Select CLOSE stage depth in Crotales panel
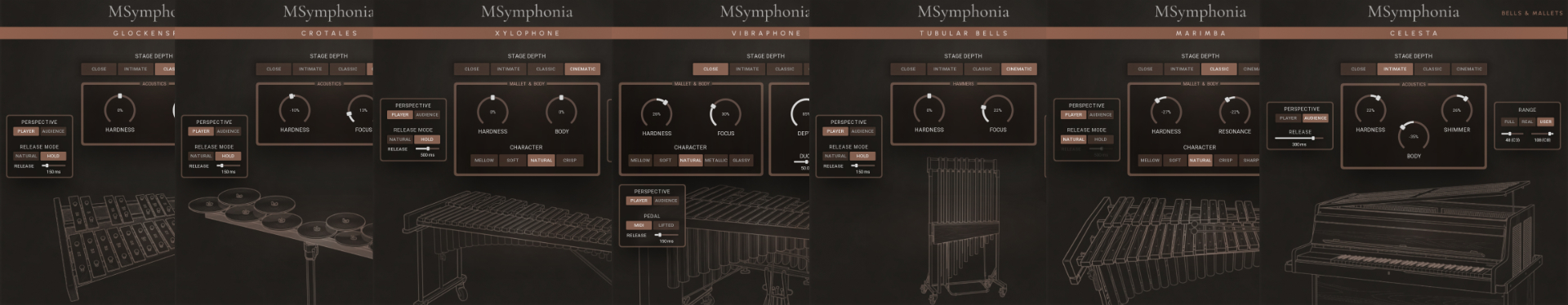 (274, 69)
